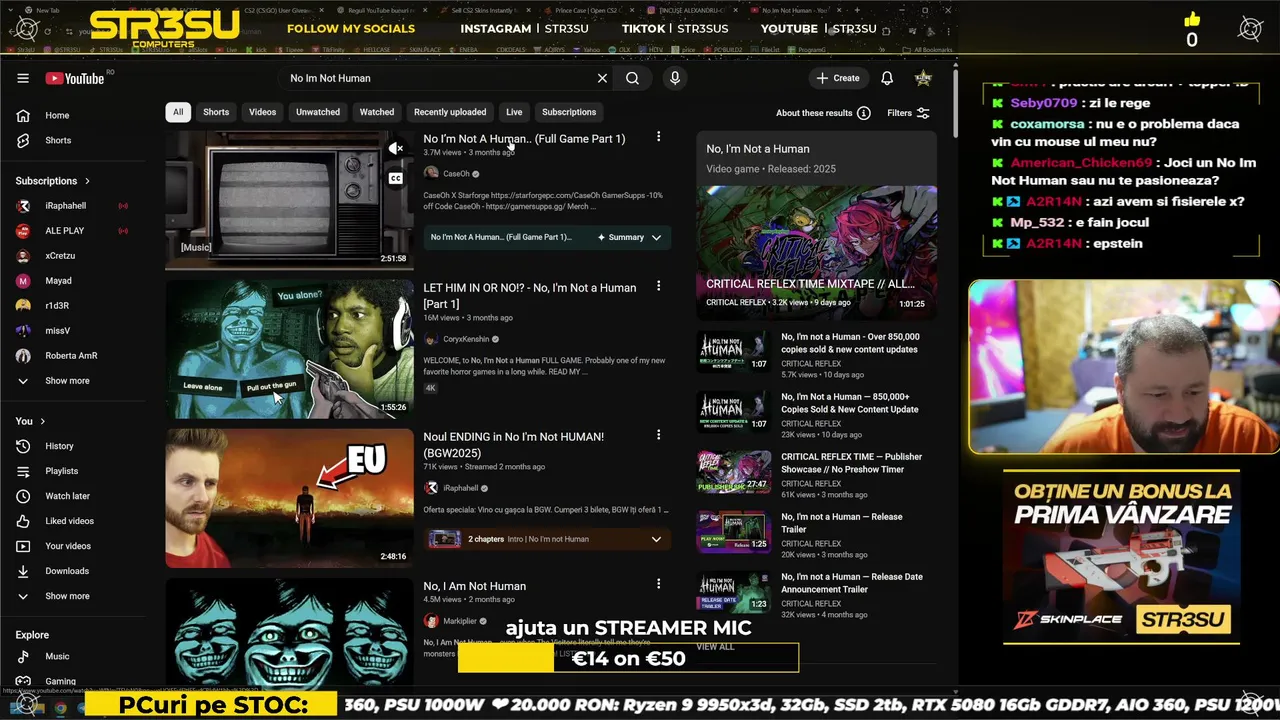Run search with the magnifier button

coord(632,78)
